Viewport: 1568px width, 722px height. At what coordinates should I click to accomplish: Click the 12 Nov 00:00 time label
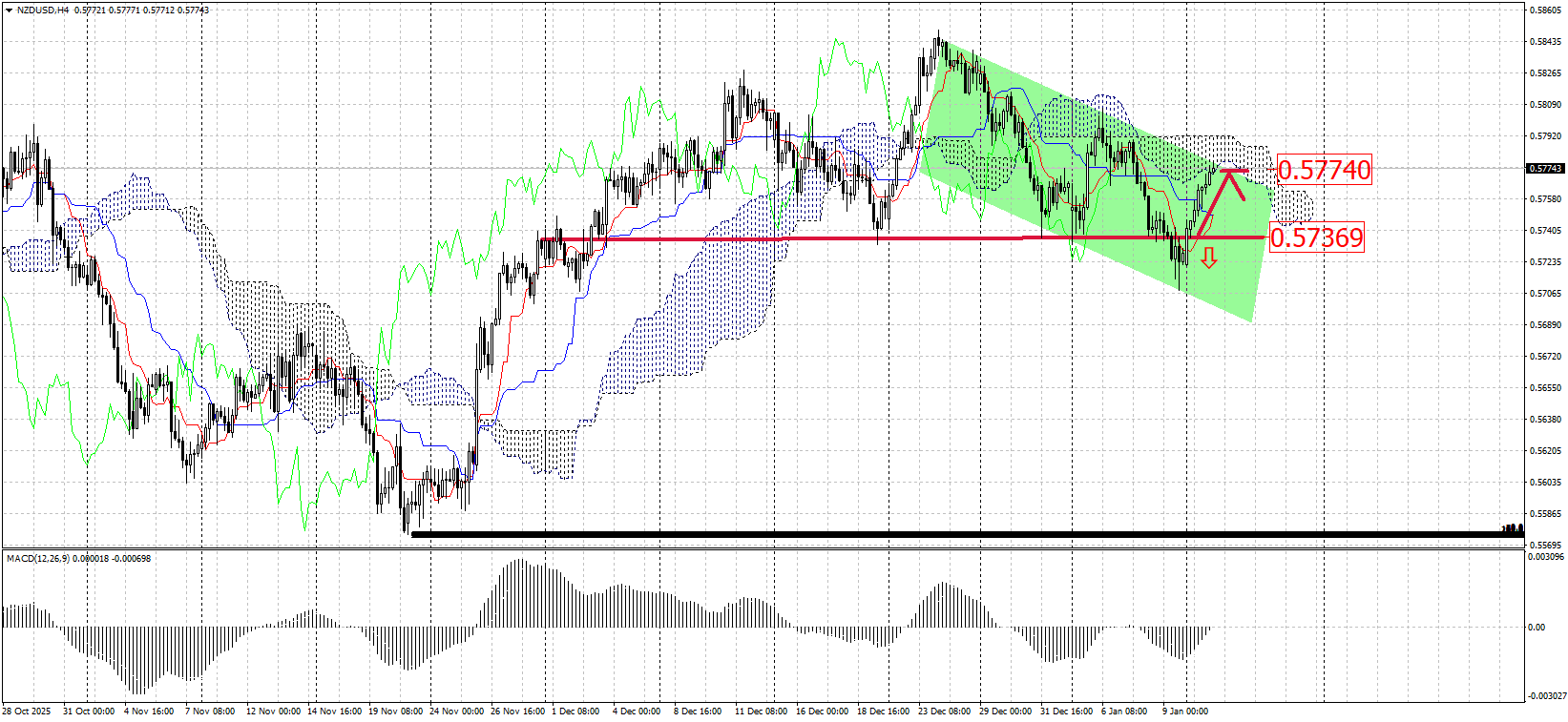[x=273, y=712]
